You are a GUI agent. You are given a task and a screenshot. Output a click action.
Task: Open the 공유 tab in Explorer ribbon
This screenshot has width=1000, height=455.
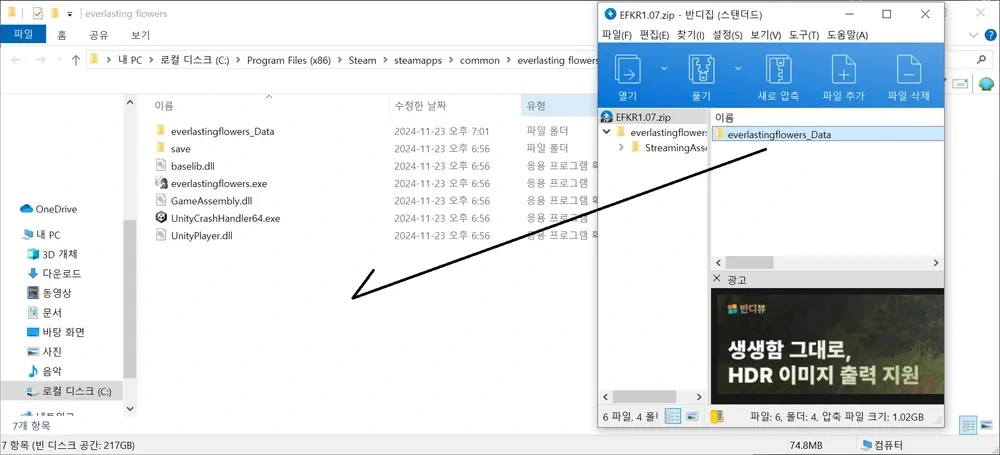pyautogui.click(x=98, y=35)
